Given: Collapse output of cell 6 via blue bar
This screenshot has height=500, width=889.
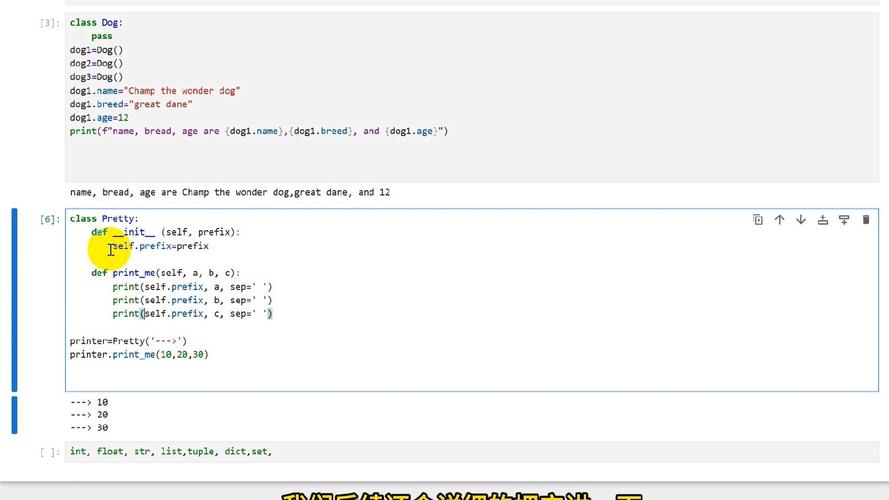Looking at the screenshot, I should tap(15, 415).
